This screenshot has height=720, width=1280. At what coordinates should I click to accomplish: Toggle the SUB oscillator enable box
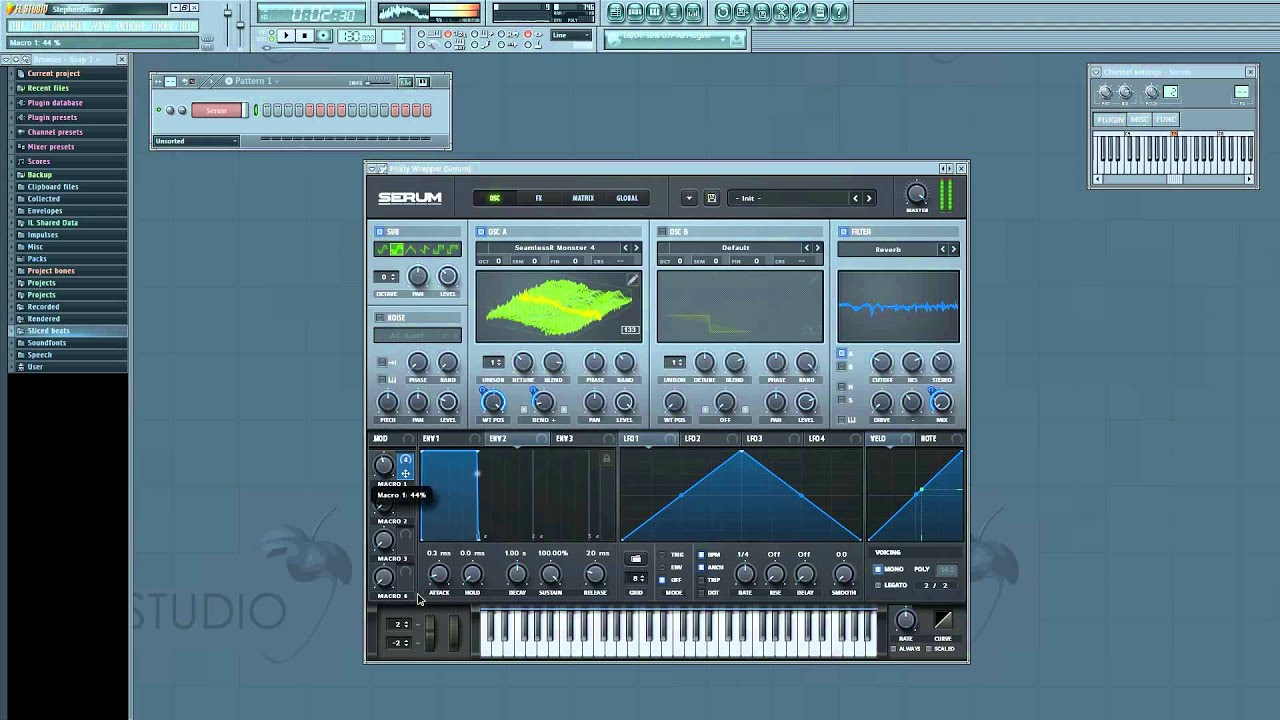(379, 231)
